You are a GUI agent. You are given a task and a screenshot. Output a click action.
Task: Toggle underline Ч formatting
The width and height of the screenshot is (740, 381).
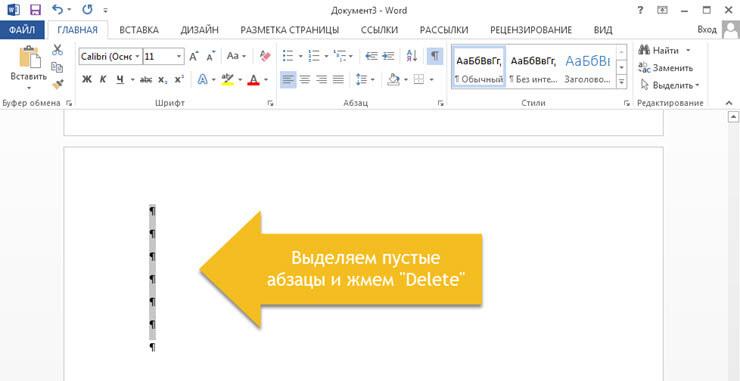tap(120, 80)
